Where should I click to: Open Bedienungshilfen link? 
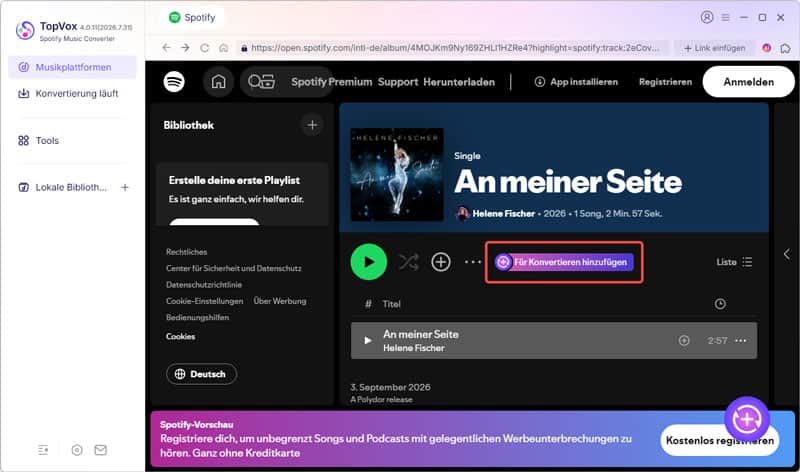[x=197, y=317]
